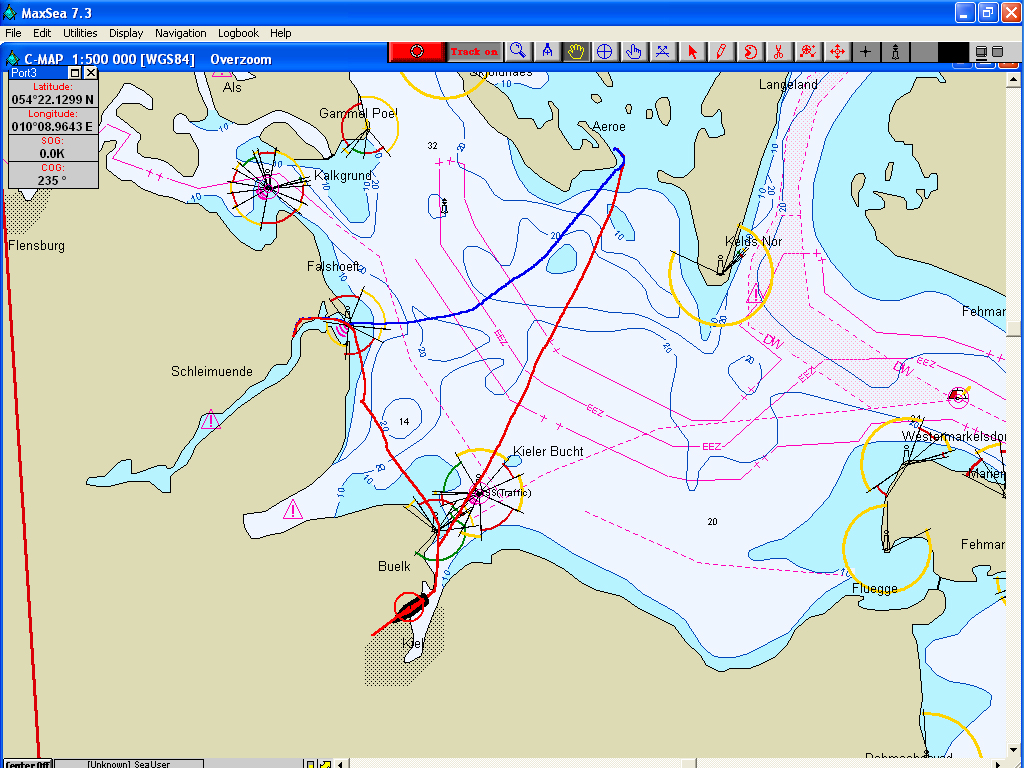This screenshot has height=768, width=1024.
Task: Select the yellow hand pan tool
Action: (576, 52)
